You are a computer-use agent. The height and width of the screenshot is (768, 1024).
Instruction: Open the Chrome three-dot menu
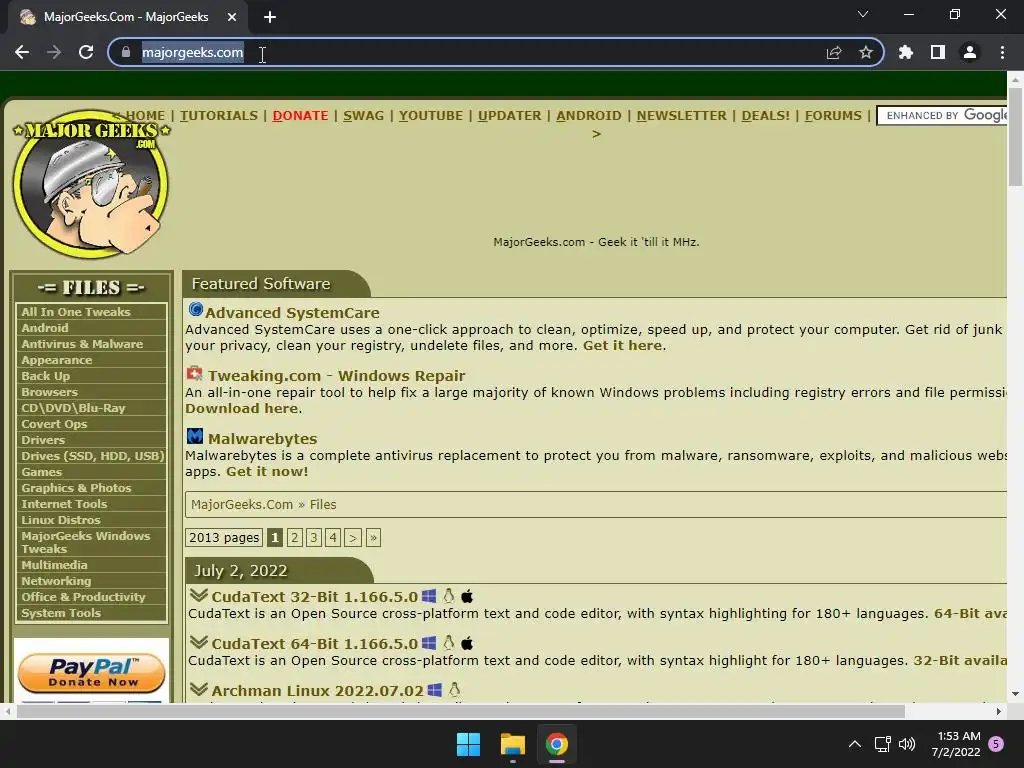1002,52
